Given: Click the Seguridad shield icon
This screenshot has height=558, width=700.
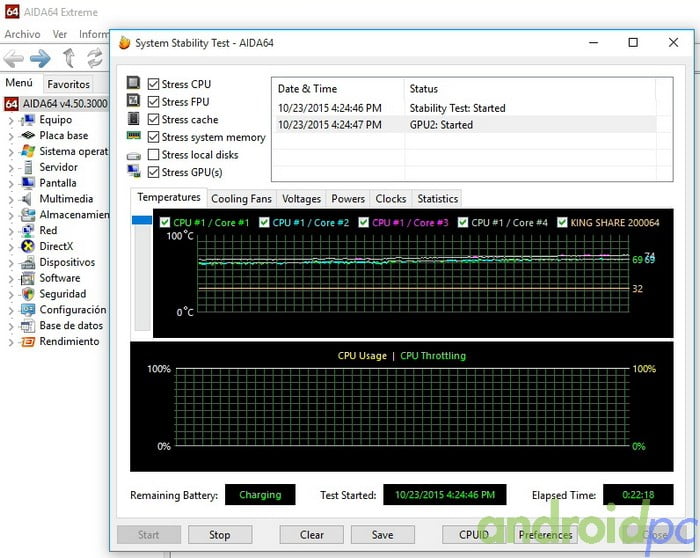Looking at the screenshot, I should coord(28,294).
